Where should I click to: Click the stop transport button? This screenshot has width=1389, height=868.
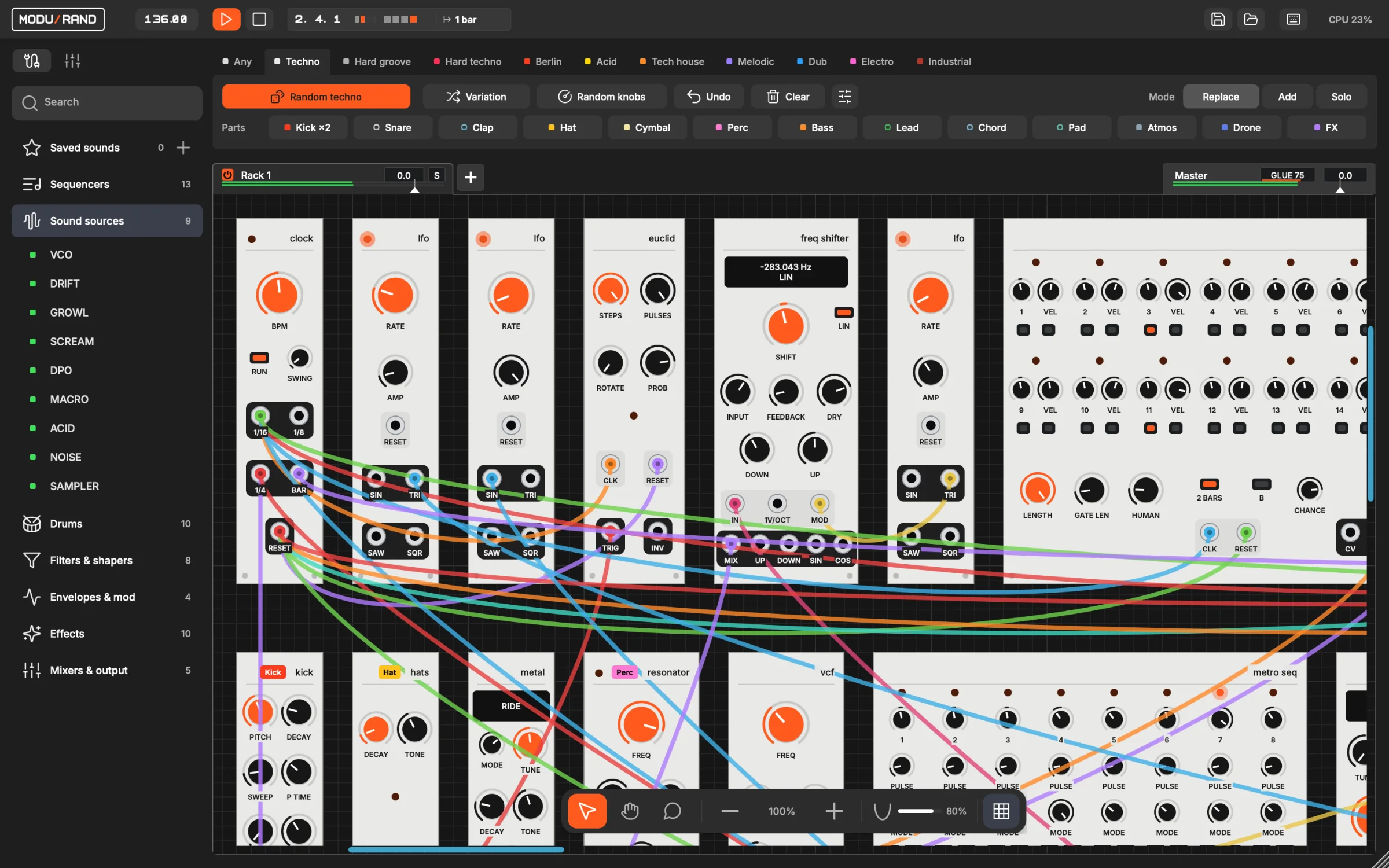(x=259, y=19)
